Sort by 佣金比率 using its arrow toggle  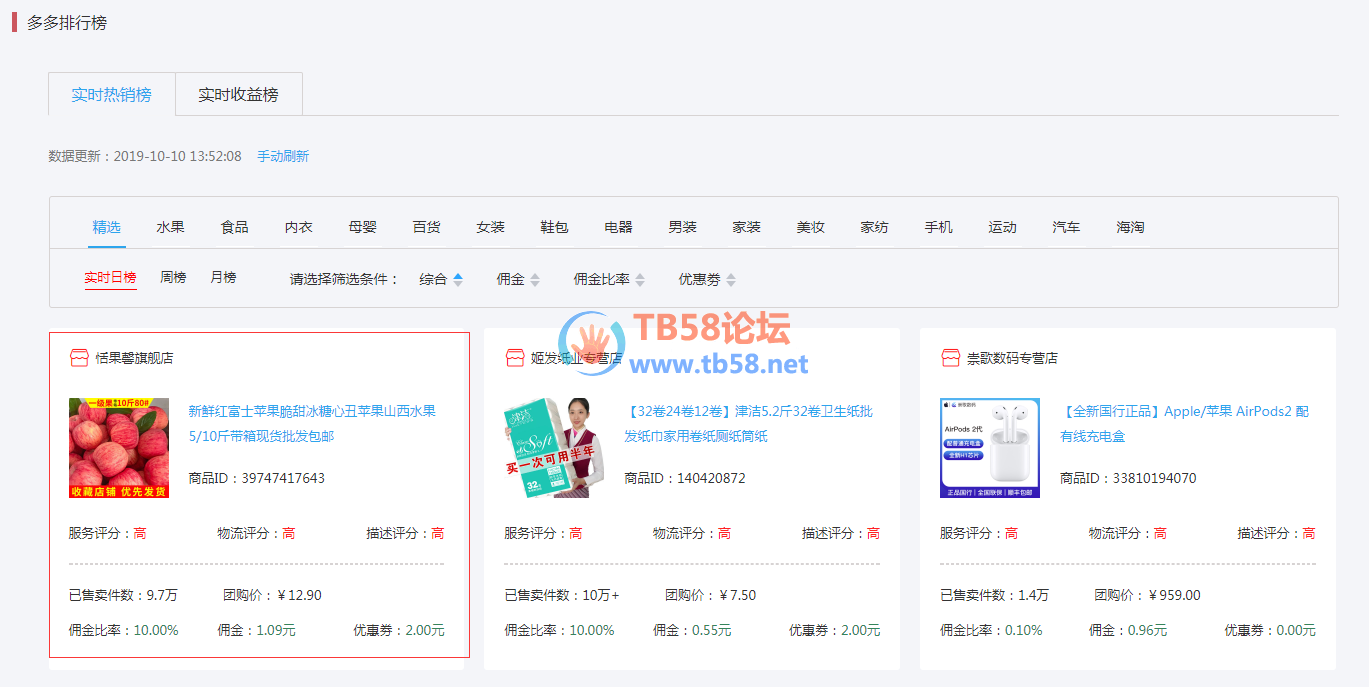pyautogui.click(x=640, y=280)
